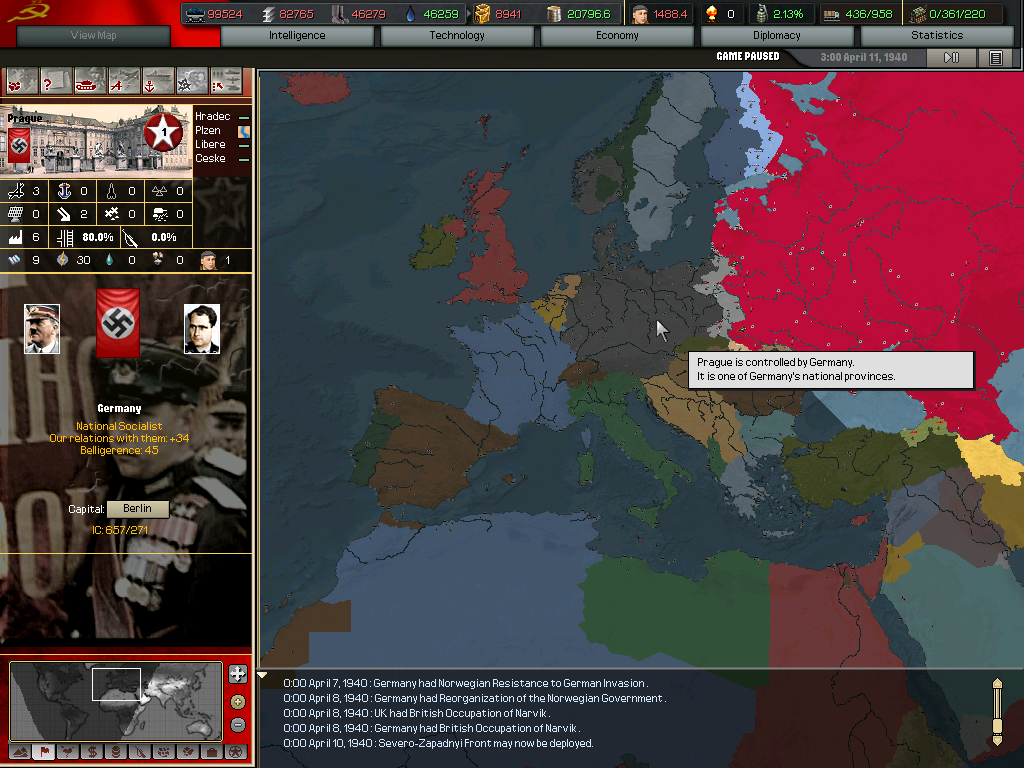1024x768 pixels.
Task: Click the Plzen river crossing icon
Action: point(244,131)
